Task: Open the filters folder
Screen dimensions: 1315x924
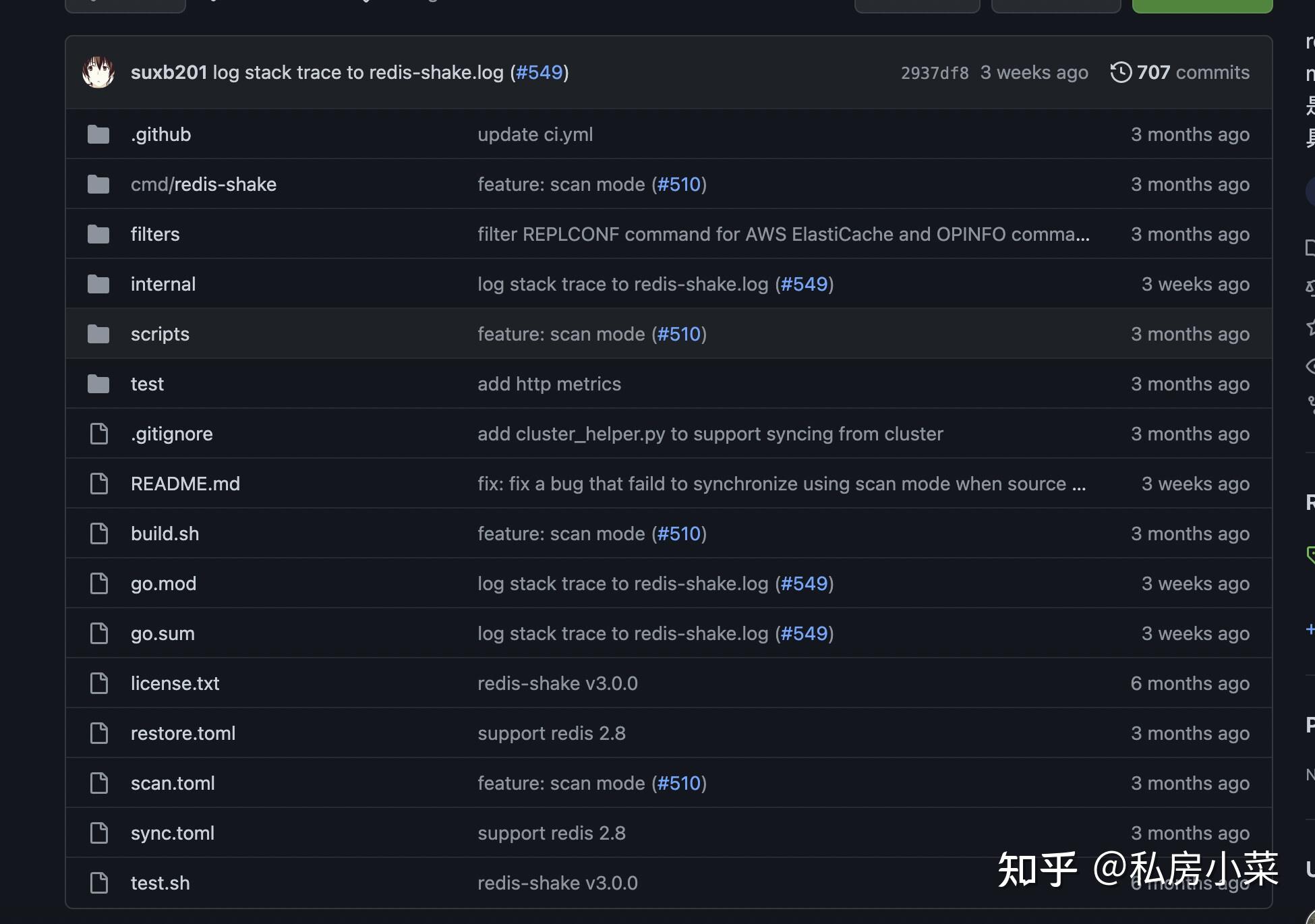Action: point(154,233)
